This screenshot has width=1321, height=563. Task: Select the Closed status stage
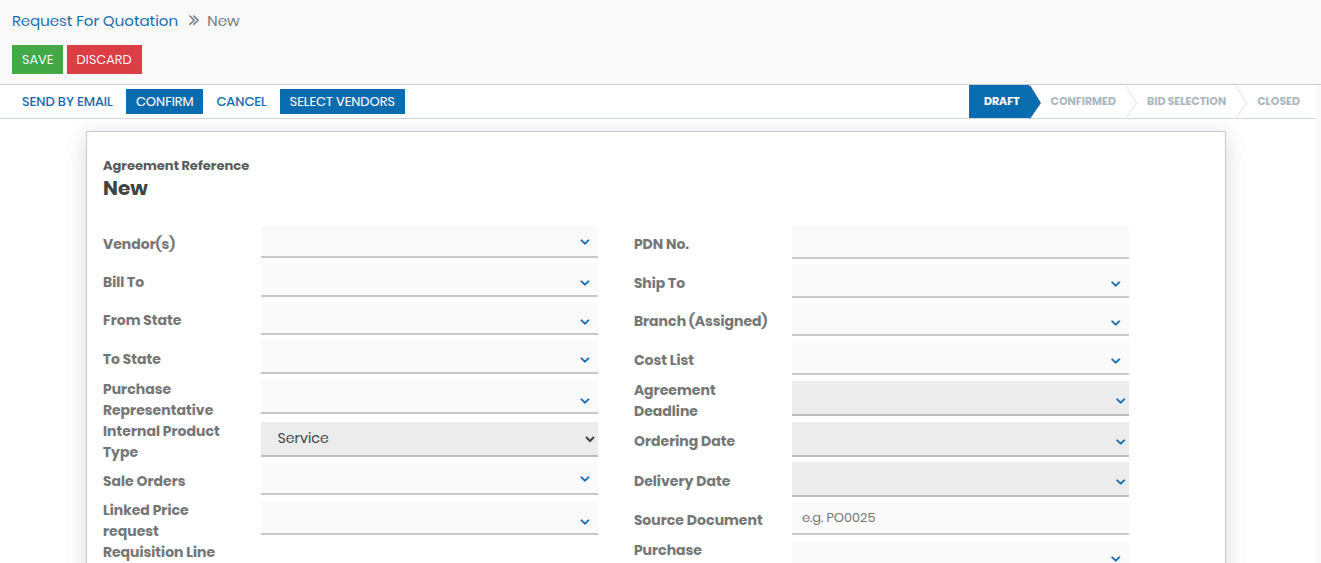[1277, 102]
